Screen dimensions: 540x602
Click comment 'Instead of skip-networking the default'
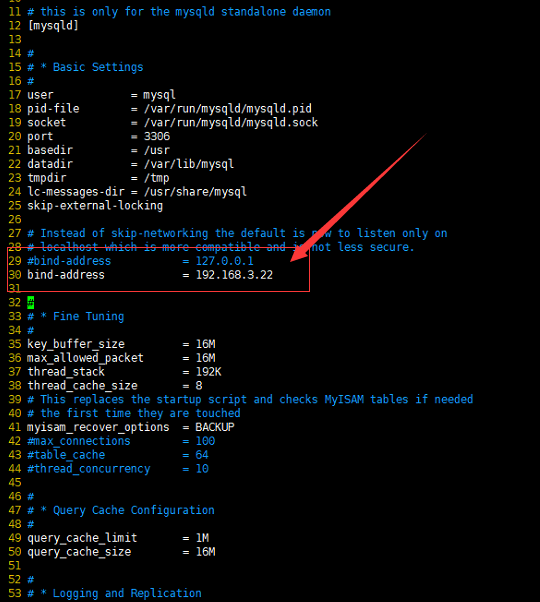(x=163, y=233)
